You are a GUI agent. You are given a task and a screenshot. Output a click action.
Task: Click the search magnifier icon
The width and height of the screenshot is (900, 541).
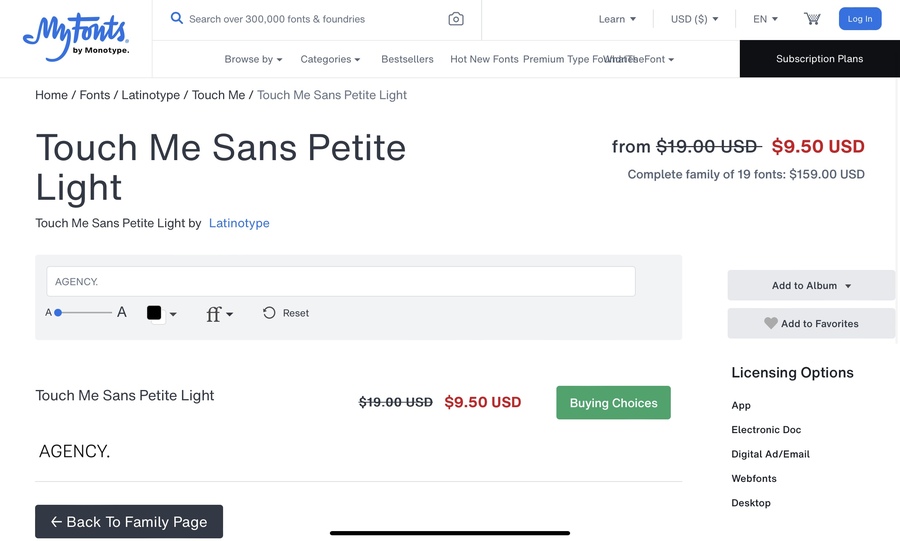coord(177,18)
